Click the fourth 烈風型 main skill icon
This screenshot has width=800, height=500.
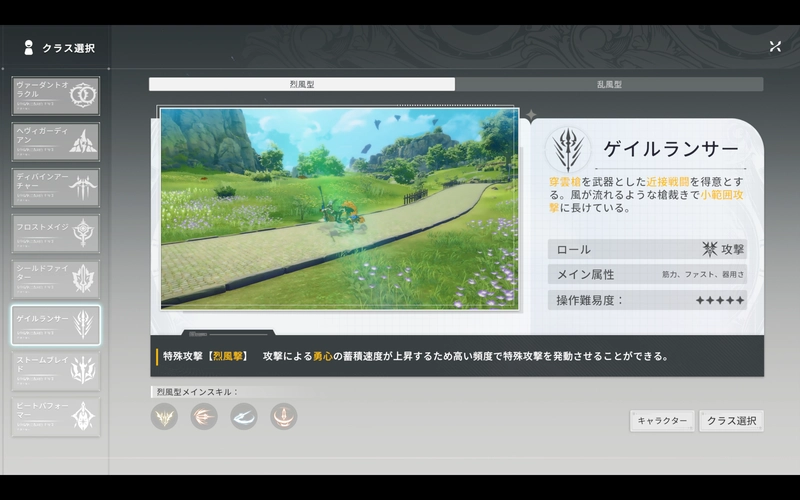284,416
